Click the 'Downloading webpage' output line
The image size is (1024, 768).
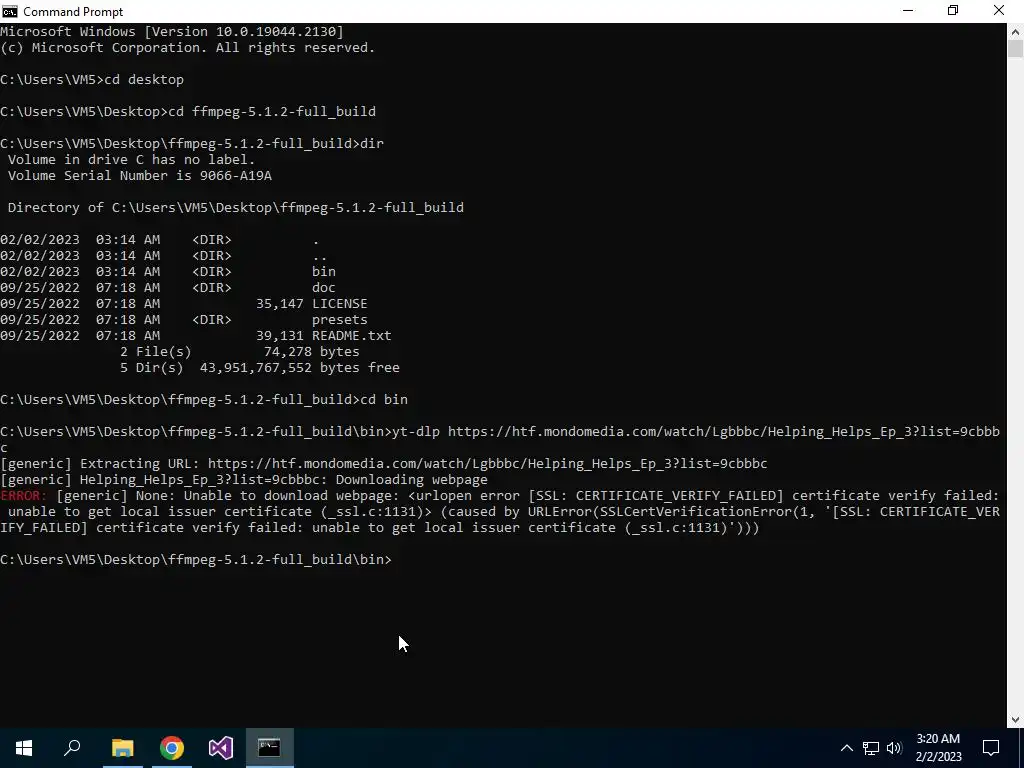pos(244,480)
